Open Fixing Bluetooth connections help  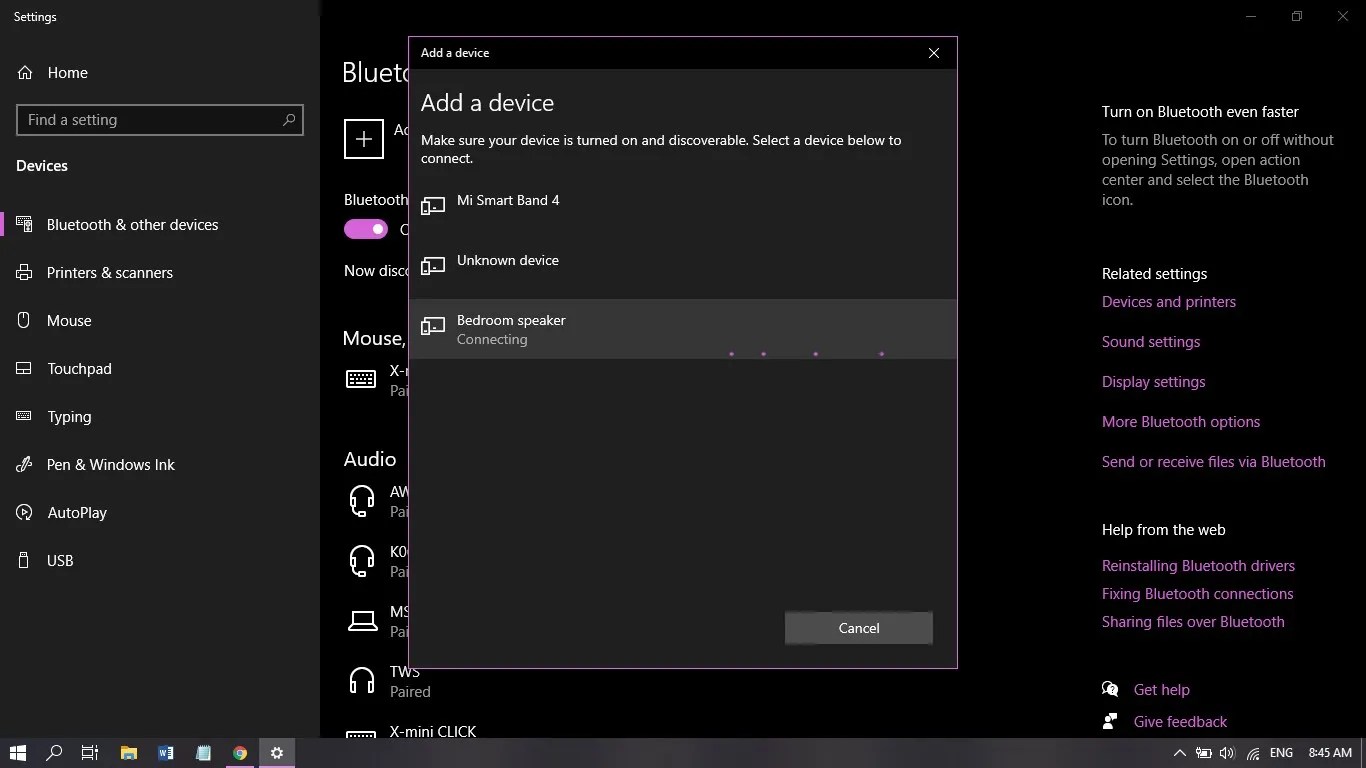coord(1197,593)
